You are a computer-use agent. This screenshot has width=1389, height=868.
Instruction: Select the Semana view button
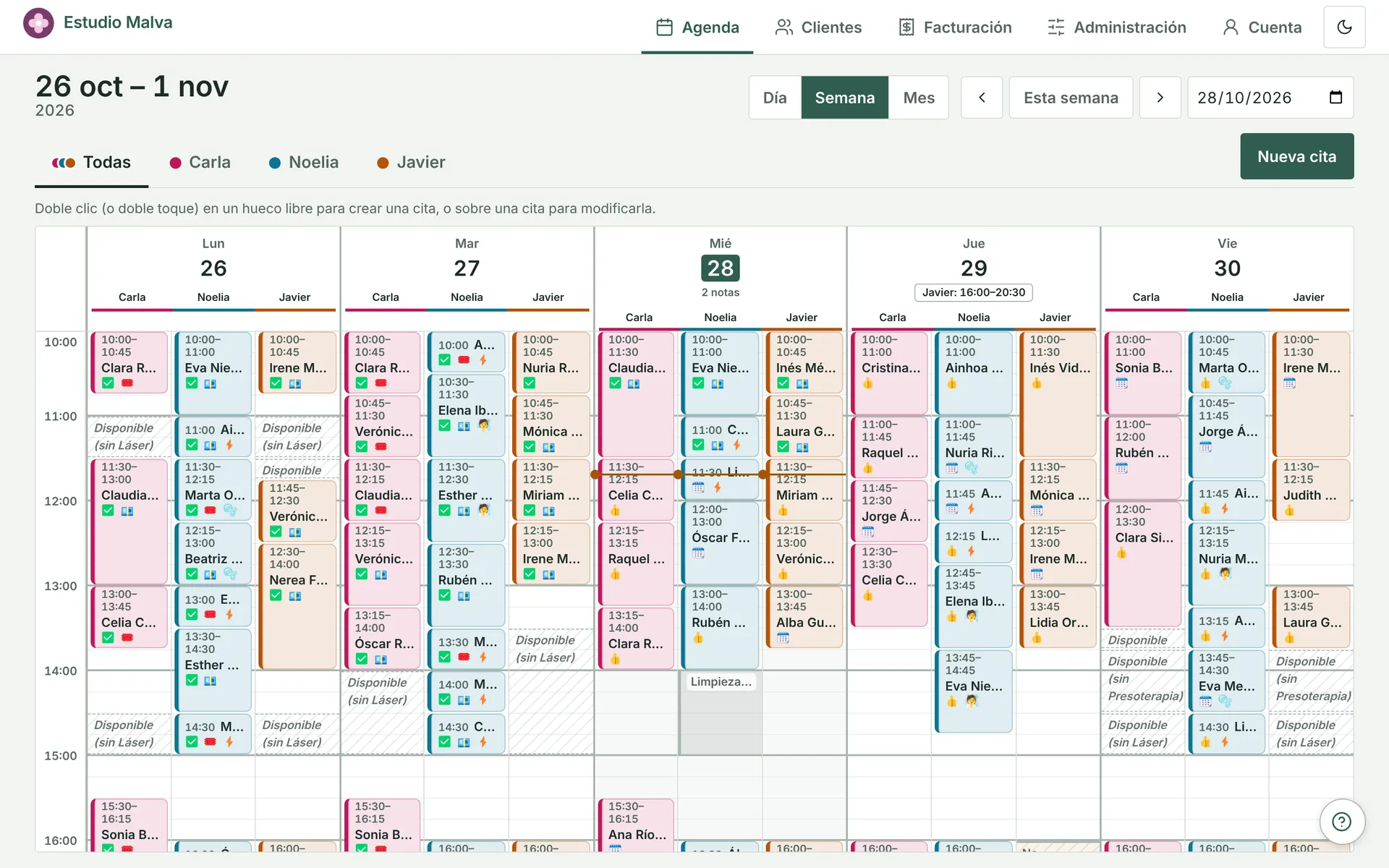pyautogui.click(x=845, y=98)
